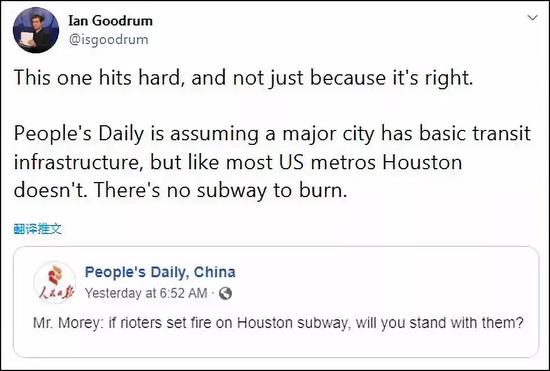Expand the tweet options chevron menu
Screen dimensions: 550x371
pyautogui.click(x=532, y=18)
